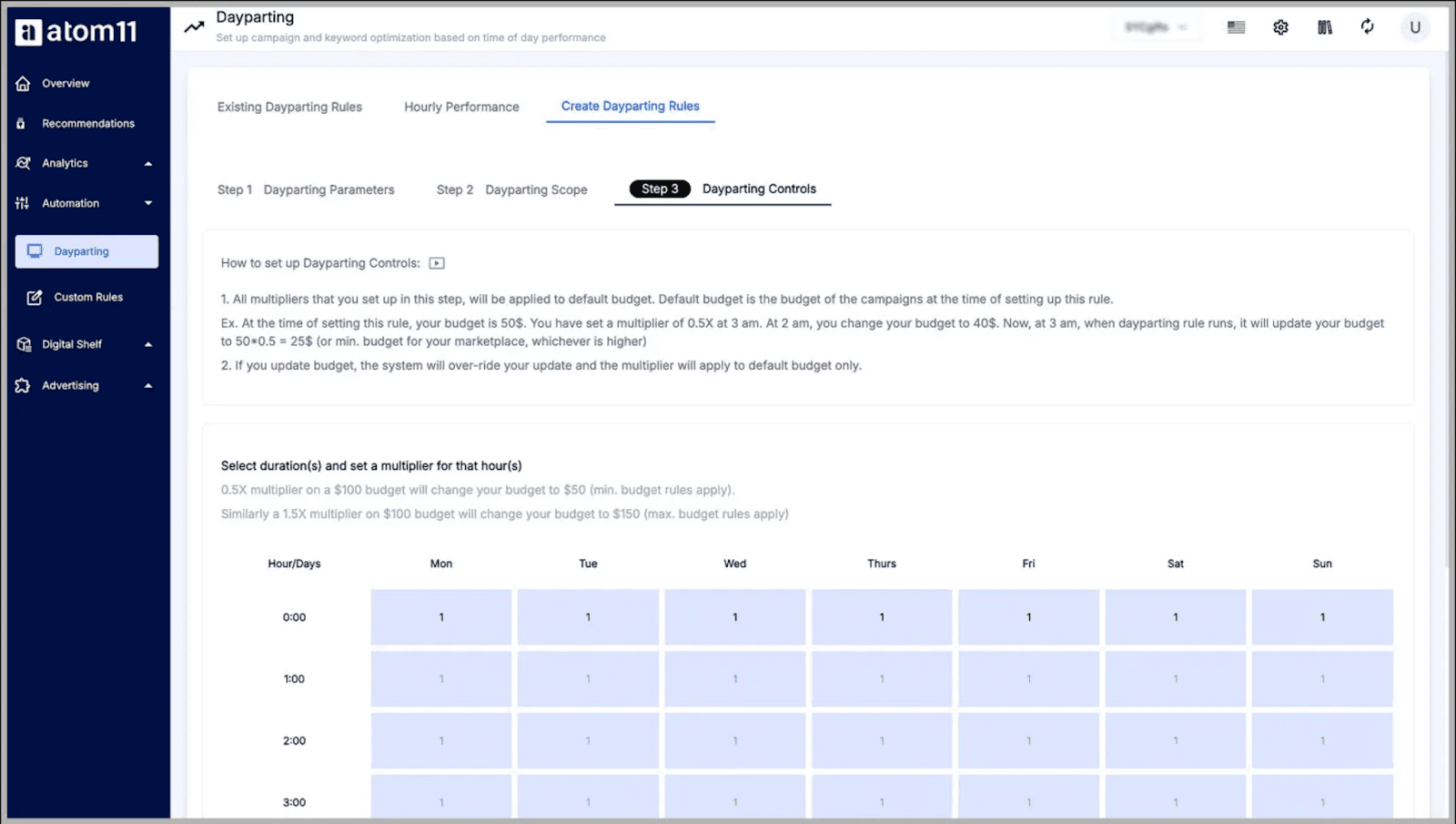Go to Step 1 Dayparting Parameters
The width and height of the screenshot is (1456, 824).
point(308,189)
